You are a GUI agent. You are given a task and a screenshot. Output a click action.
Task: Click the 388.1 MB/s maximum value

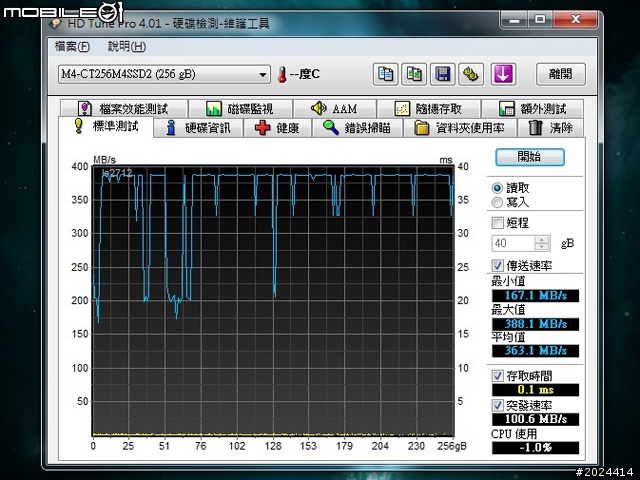[535, 324]
